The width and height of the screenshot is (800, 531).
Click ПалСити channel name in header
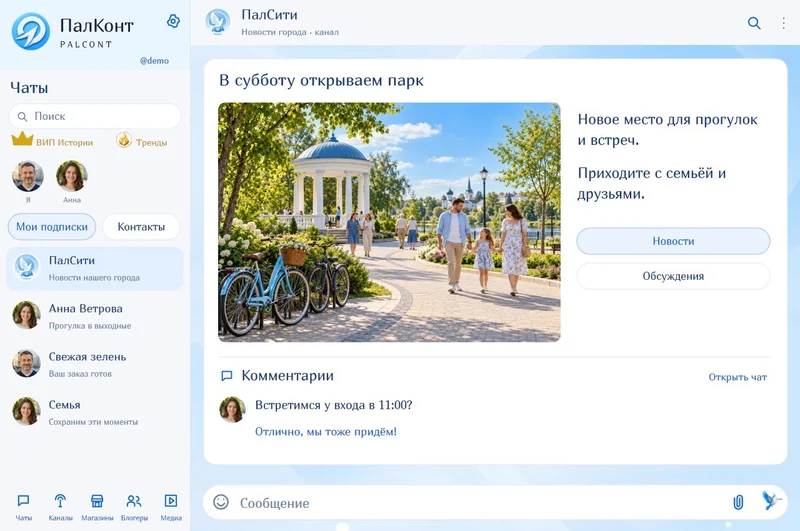[x=269, y=15]
